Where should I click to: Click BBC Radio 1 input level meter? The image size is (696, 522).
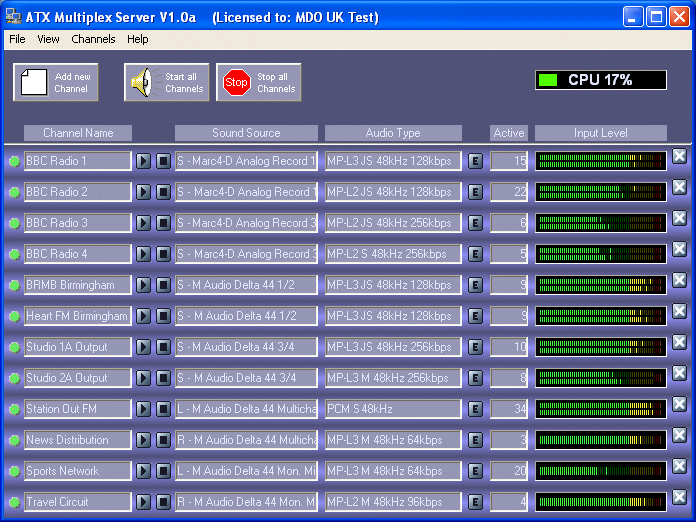pyautogui.click(x=601, y=161)
